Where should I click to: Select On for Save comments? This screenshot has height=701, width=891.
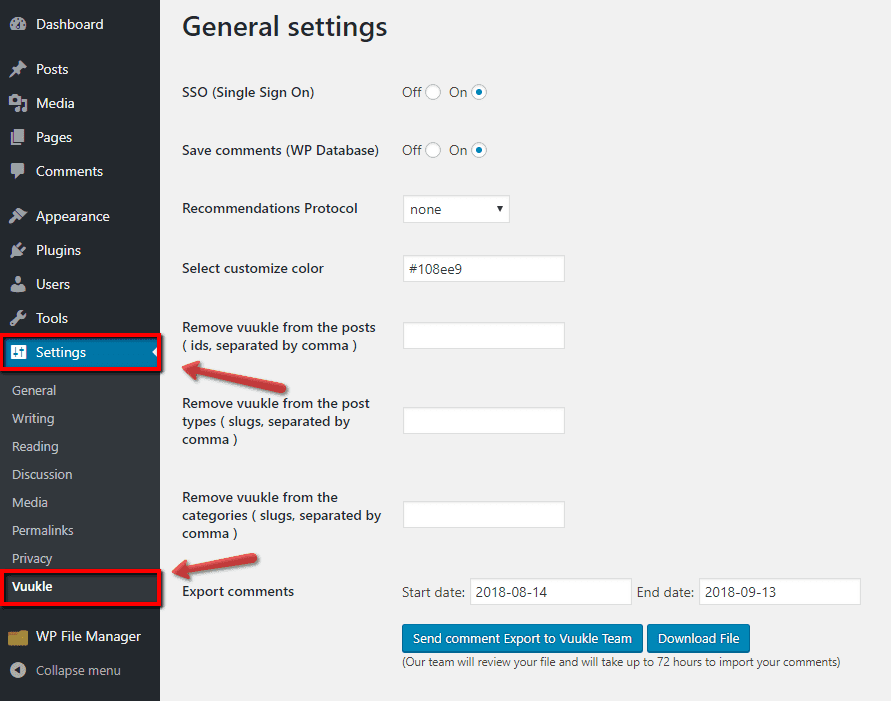pyautogui.click(x=479, y=151)
